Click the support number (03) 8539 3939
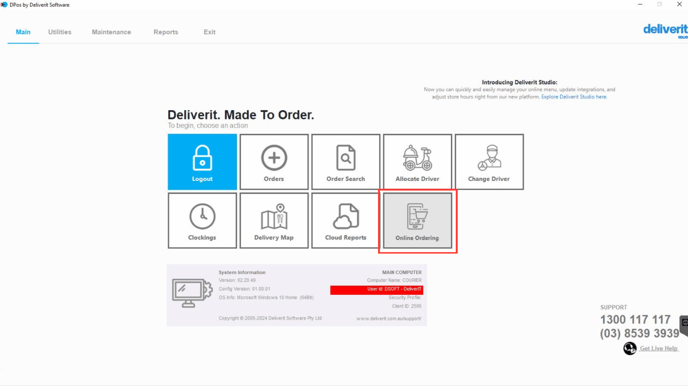This screenshot has width=688, height=386. [x=639, y=333]
